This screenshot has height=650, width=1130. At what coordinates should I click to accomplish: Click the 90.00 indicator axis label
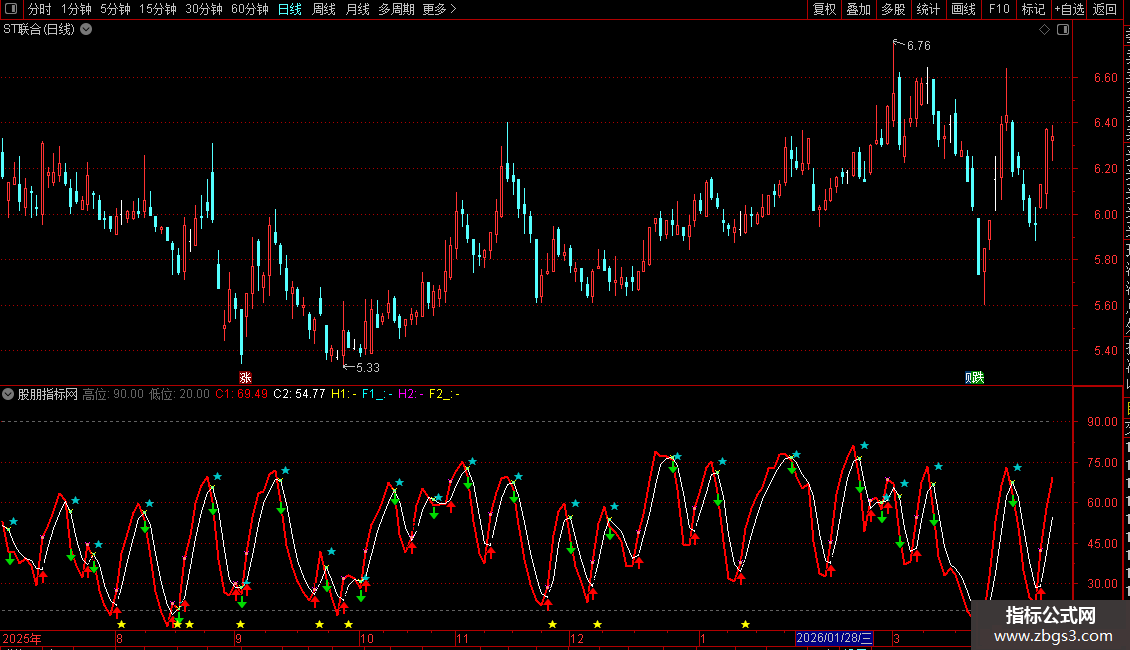click(1103, 422)
